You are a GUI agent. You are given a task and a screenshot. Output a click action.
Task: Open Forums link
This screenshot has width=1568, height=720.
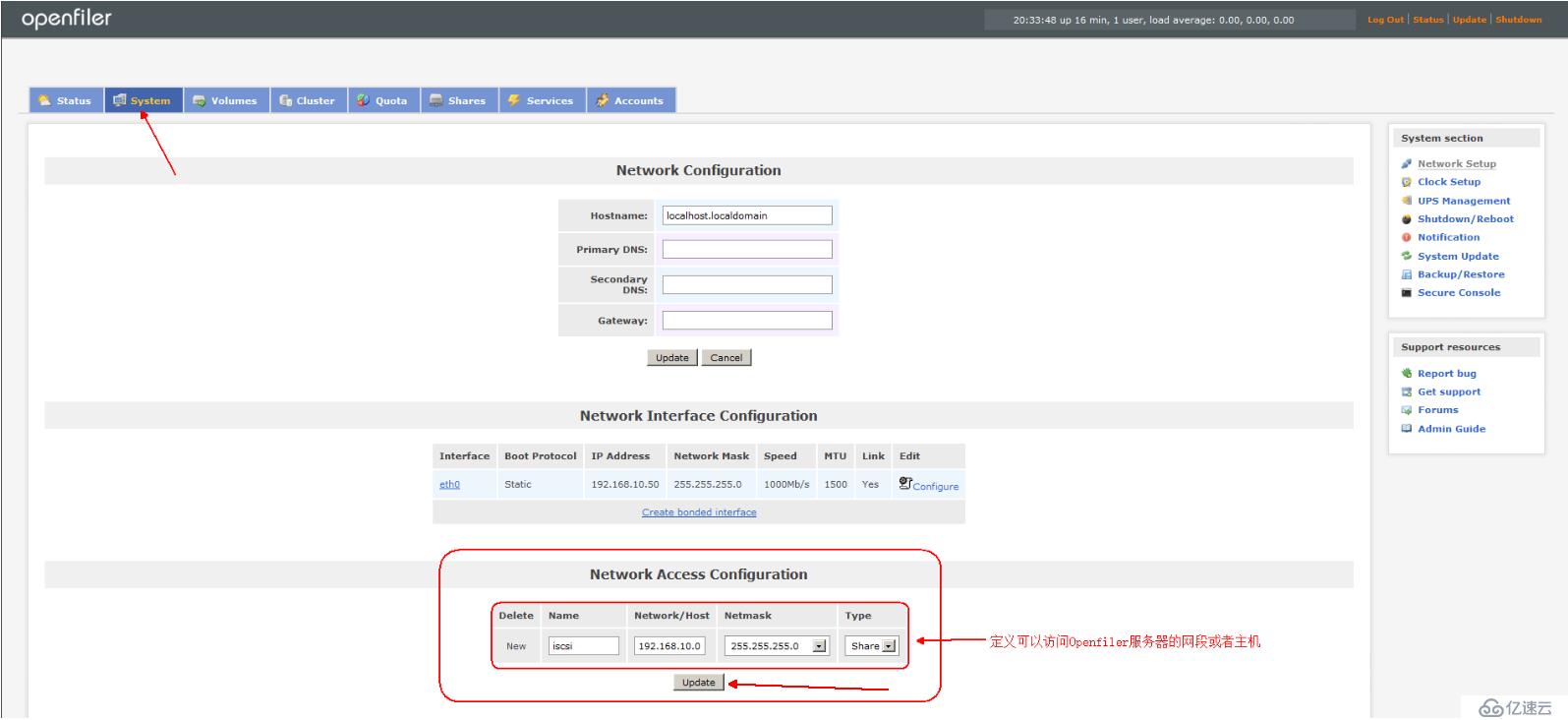point(1437,410)
